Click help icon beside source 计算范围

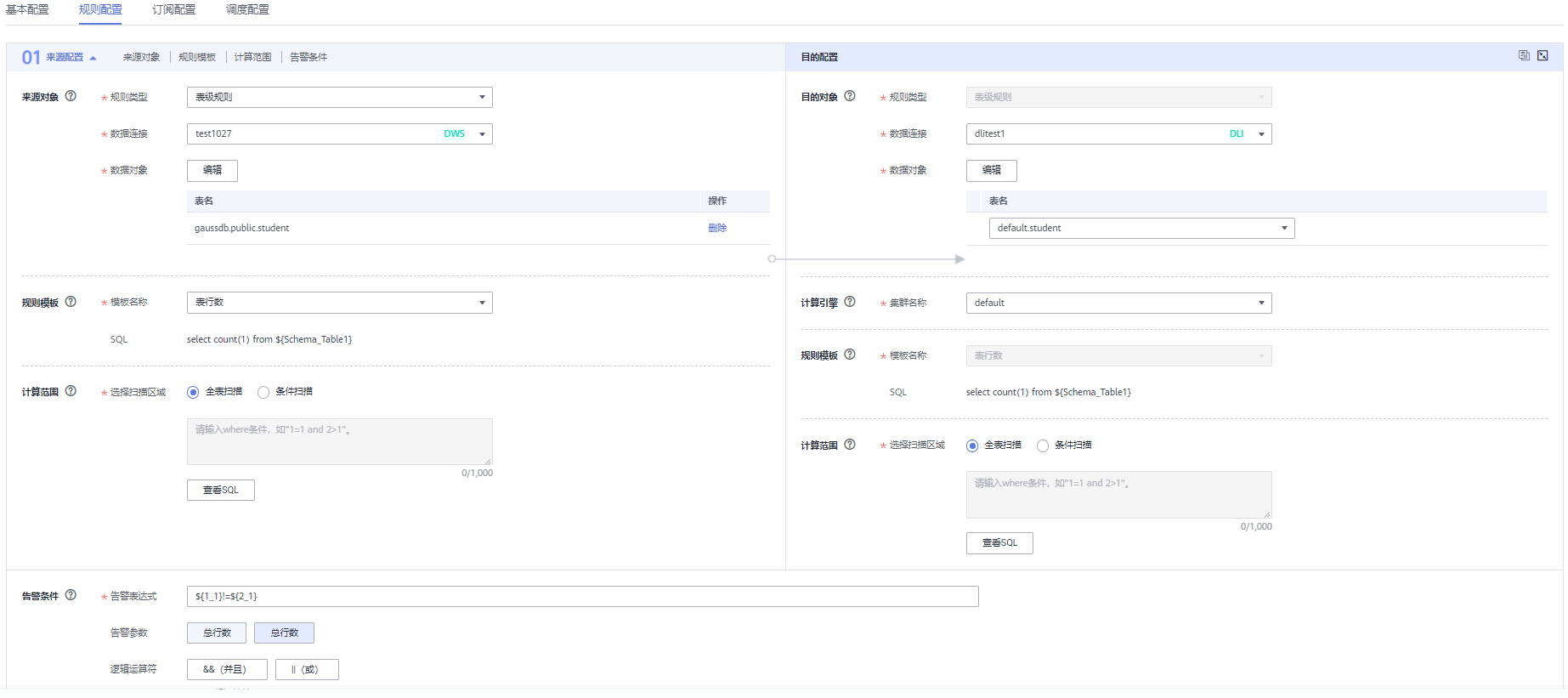(71, 391)
